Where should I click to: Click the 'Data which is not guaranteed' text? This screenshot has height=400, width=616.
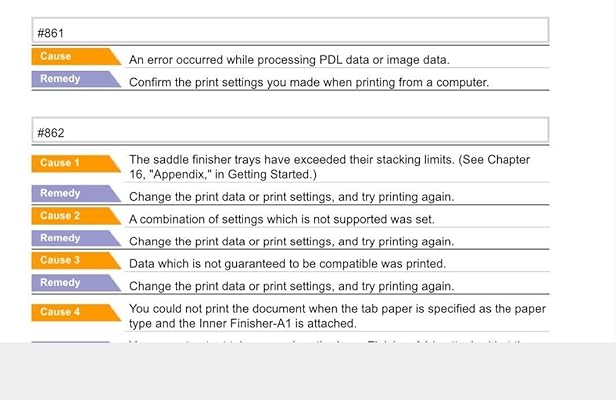tap(287, 263)
